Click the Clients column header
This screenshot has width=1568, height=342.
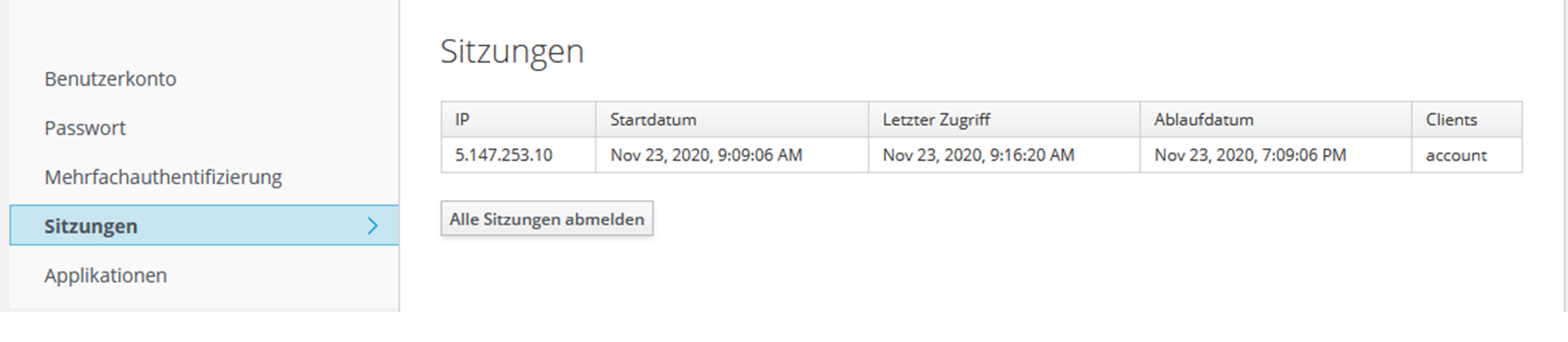tap(1451, 120)
